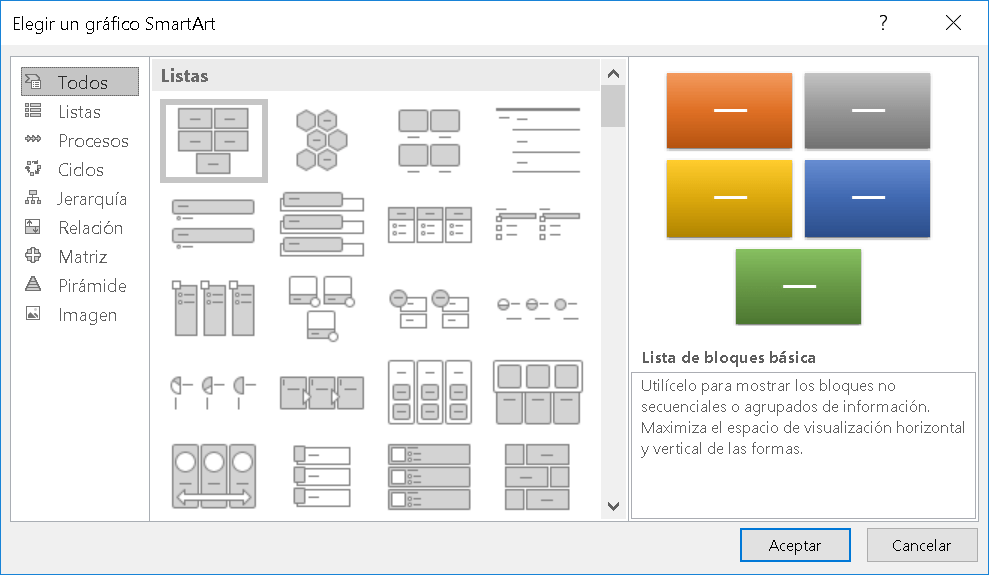Screen dimensions: 989x575
Task: Switch to the Relación category
Action: click(80, 228)
